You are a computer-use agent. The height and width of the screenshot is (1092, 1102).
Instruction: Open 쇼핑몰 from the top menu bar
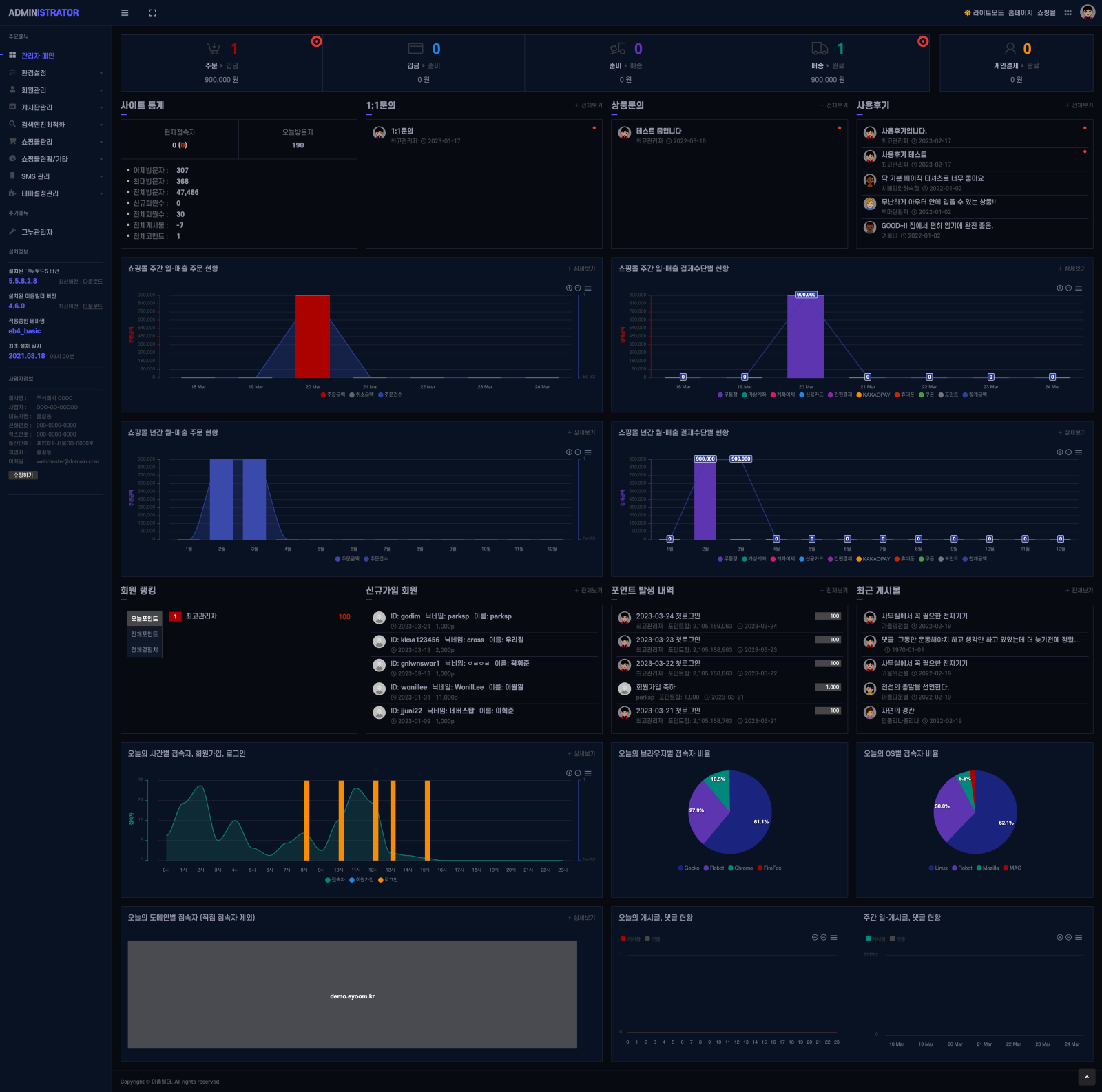(x=1046, y=12)
